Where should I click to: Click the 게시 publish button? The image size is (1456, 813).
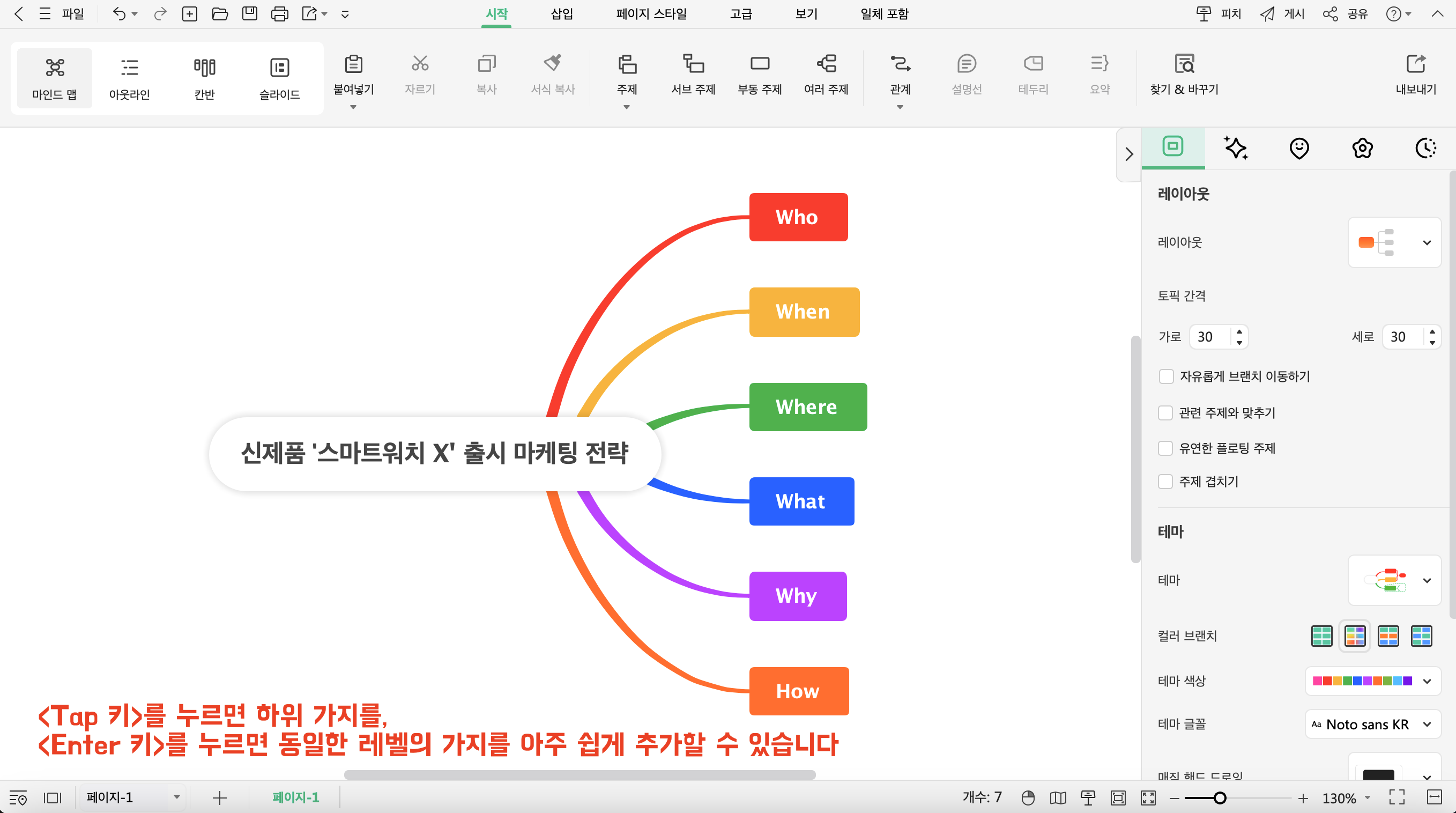(1282, 13)
